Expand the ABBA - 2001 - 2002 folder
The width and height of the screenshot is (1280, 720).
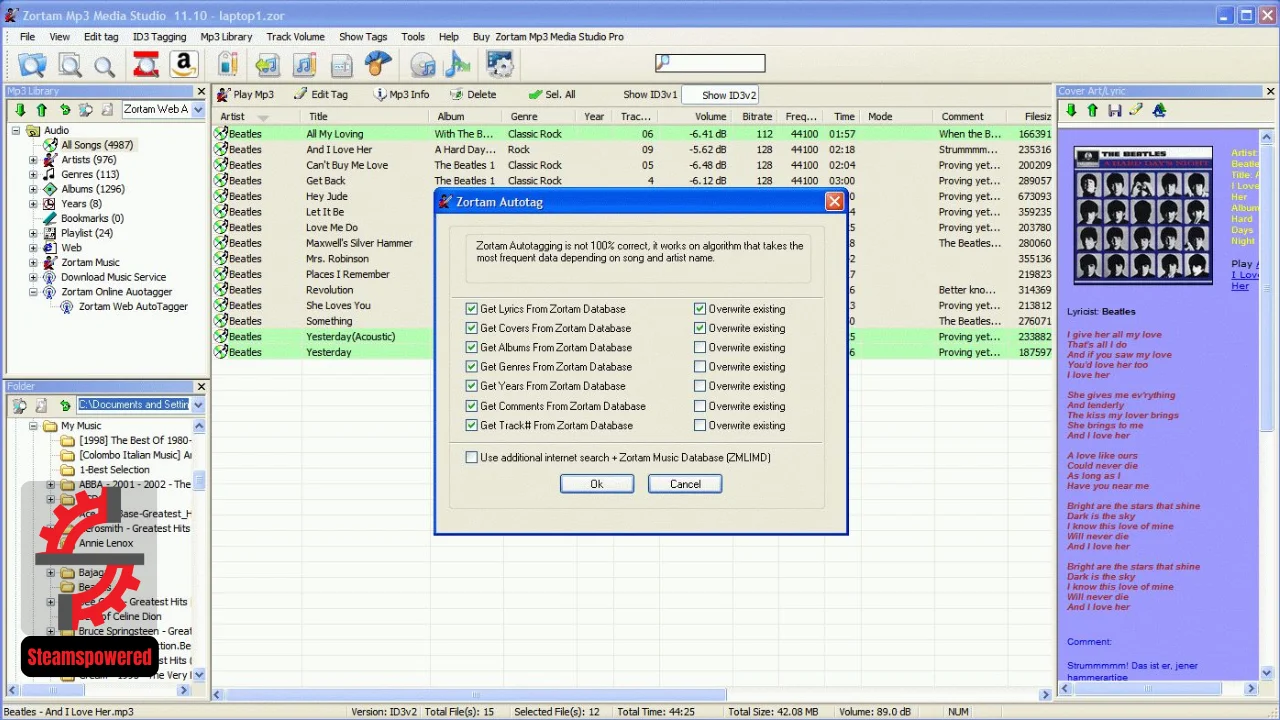coord(51,484)
